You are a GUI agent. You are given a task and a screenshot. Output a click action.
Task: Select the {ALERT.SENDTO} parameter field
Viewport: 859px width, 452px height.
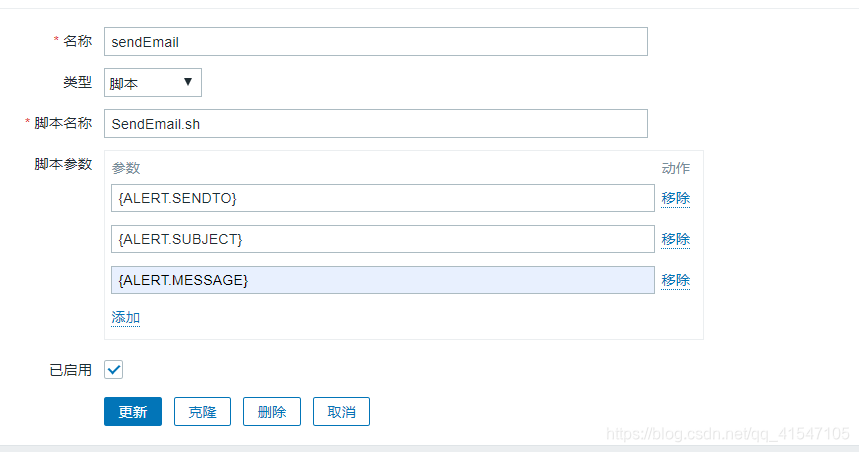tap(382, 198)
